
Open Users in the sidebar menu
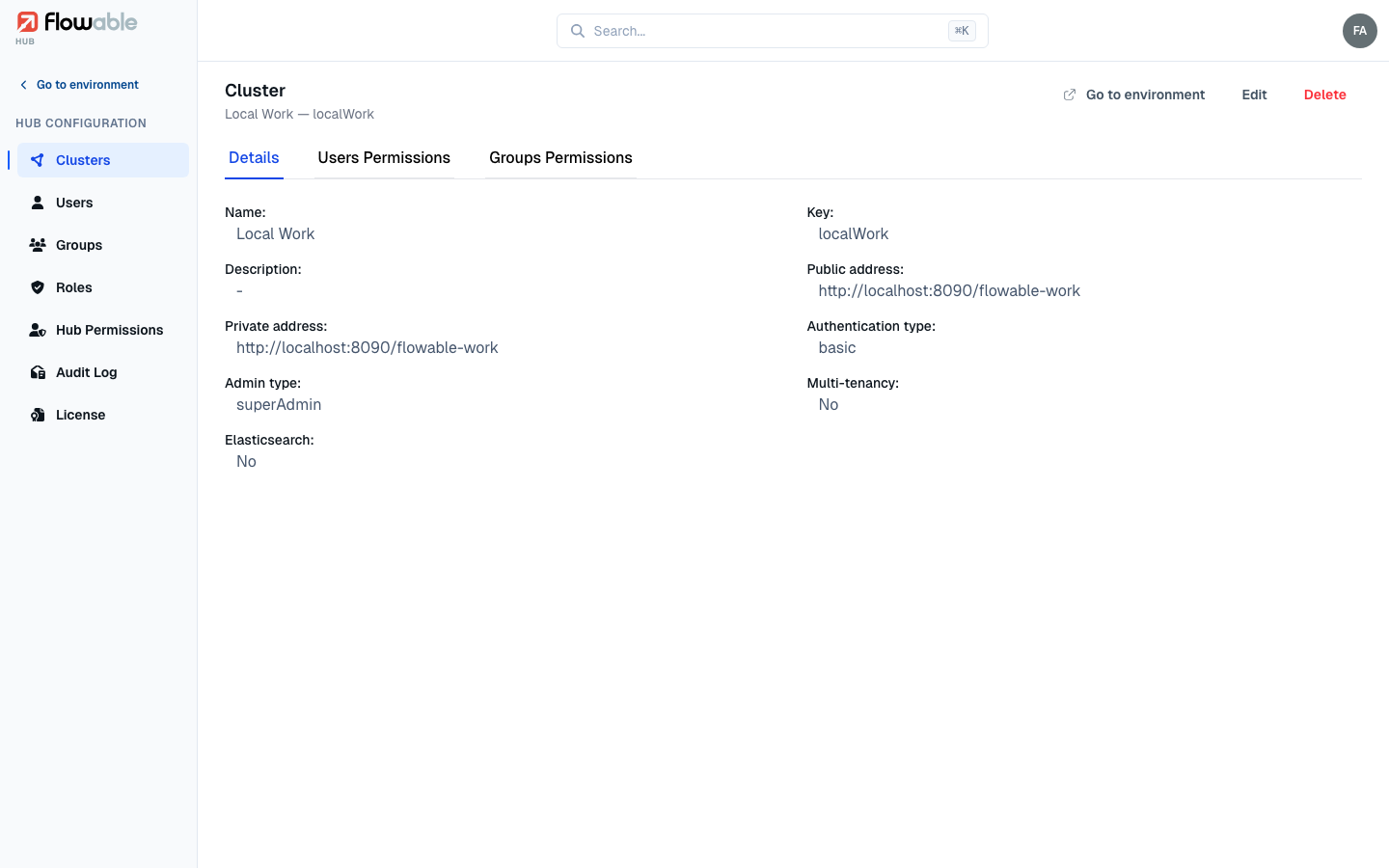tap(103, 203)
